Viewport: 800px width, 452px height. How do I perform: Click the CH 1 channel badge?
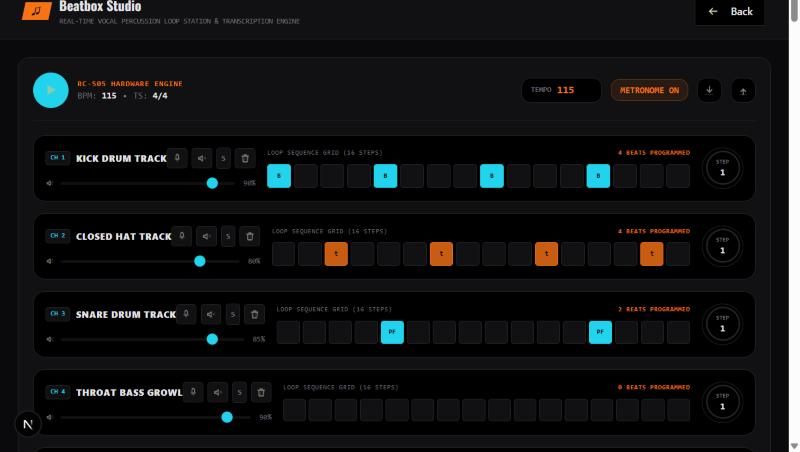pyautogui.click(x=58, y=158)
